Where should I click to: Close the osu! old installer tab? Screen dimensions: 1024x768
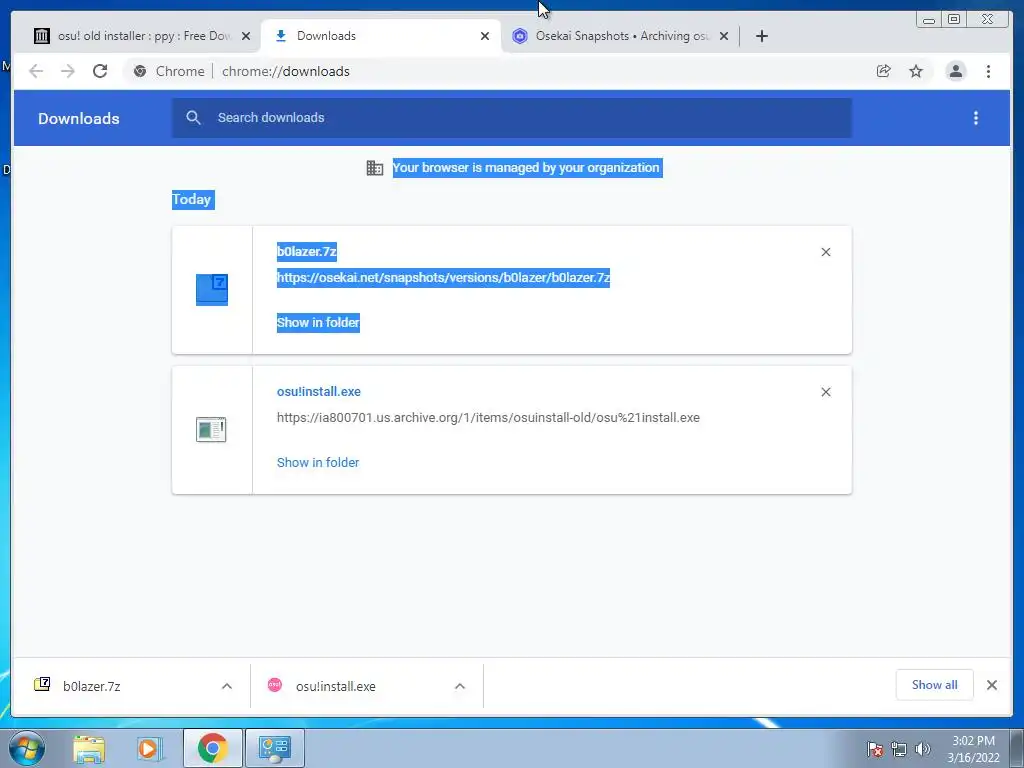click(246, 36)
